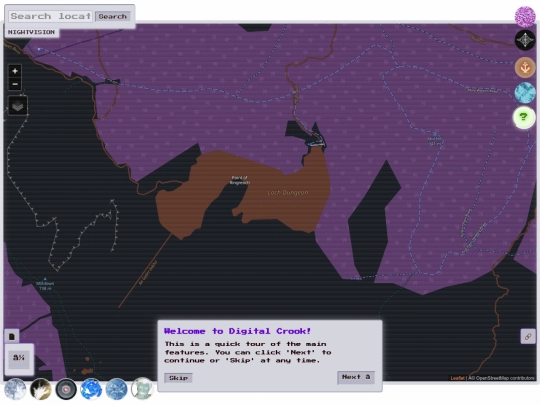Focus the Search location input field
This screenshot has width=540, height=405.
51,16
